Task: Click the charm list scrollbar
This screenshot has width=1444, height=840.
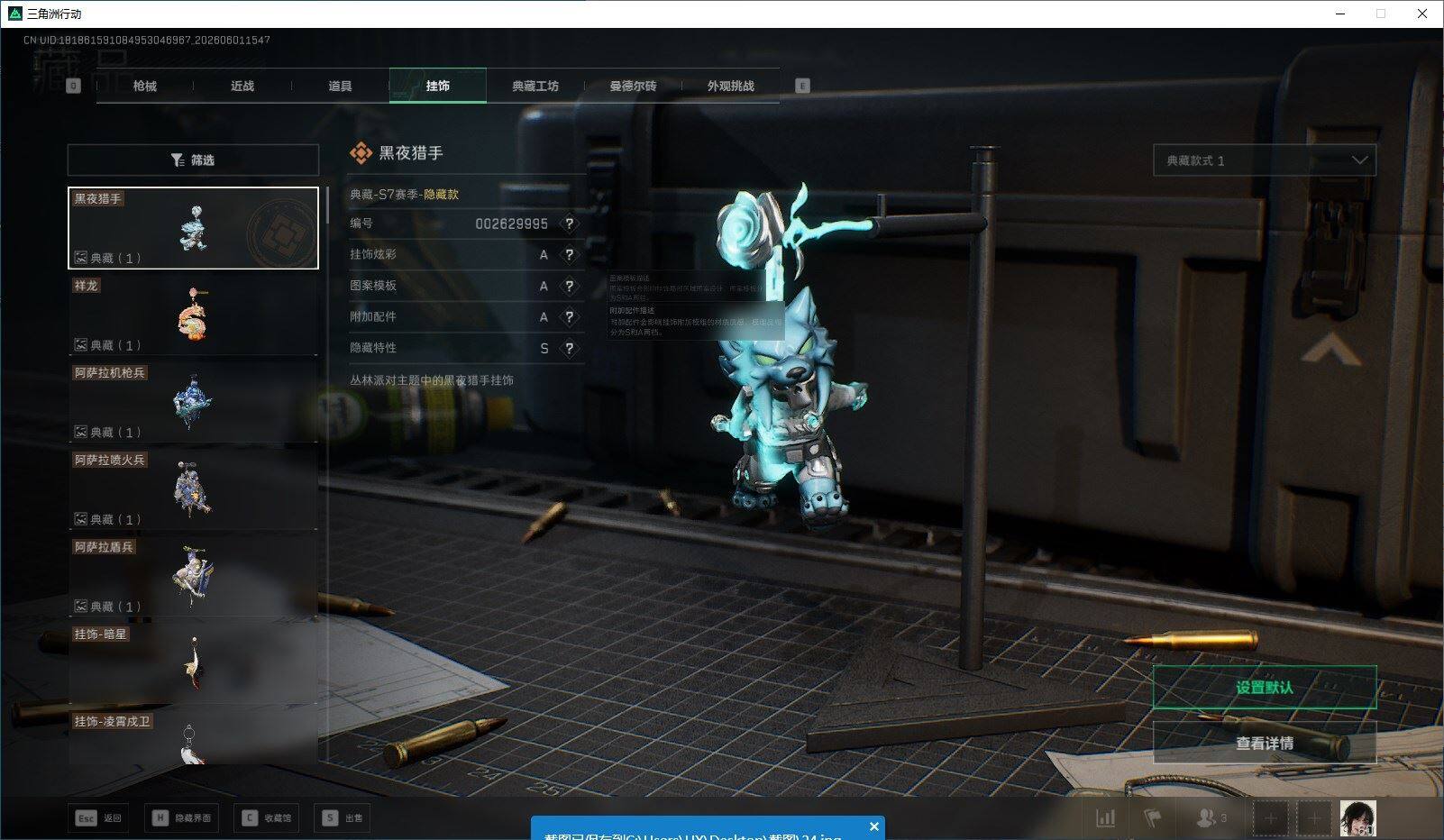Action: tap(326, 206)
